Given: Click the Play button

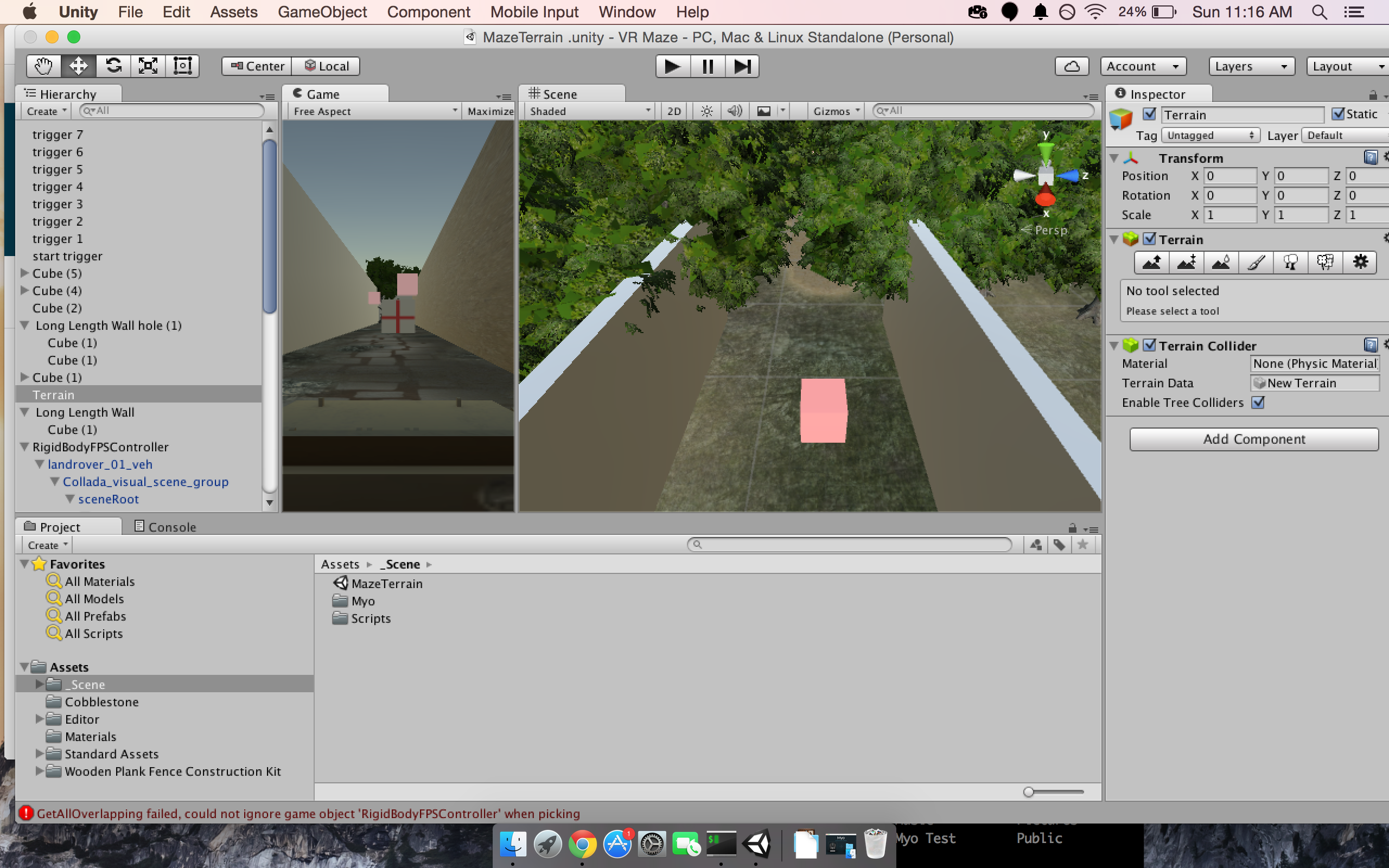Looking at the screenshot, I should pyautogui.click(x=672, y=66).
